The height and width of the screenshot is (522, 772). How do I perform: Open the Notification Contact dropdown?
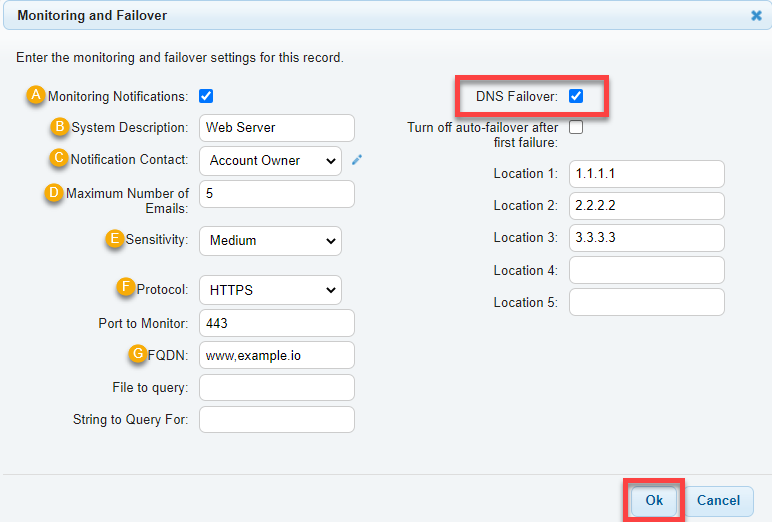(270, 161)
